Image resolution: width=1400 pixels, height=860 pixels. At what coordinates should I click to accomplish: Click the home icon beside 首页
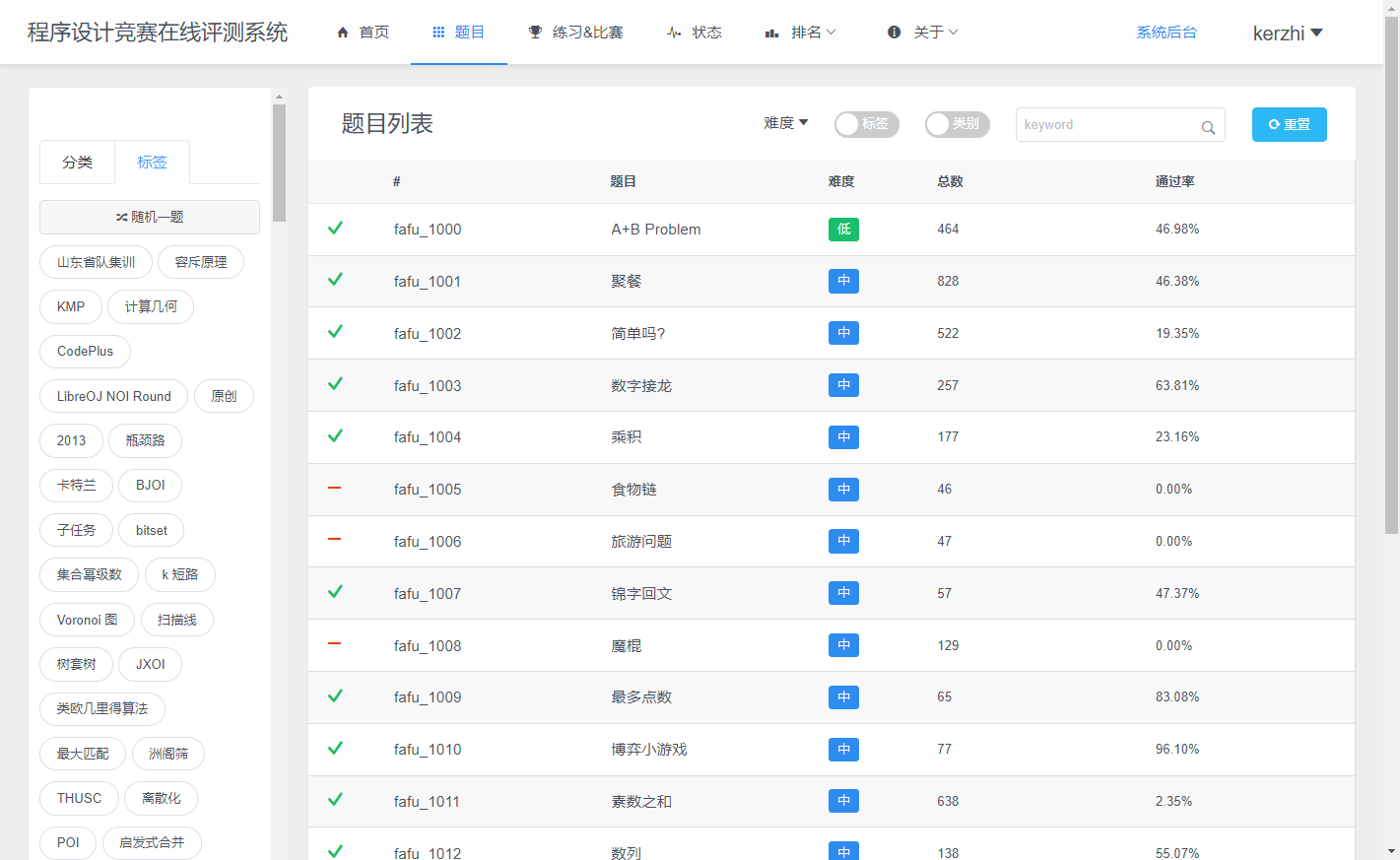pos(343,33)
